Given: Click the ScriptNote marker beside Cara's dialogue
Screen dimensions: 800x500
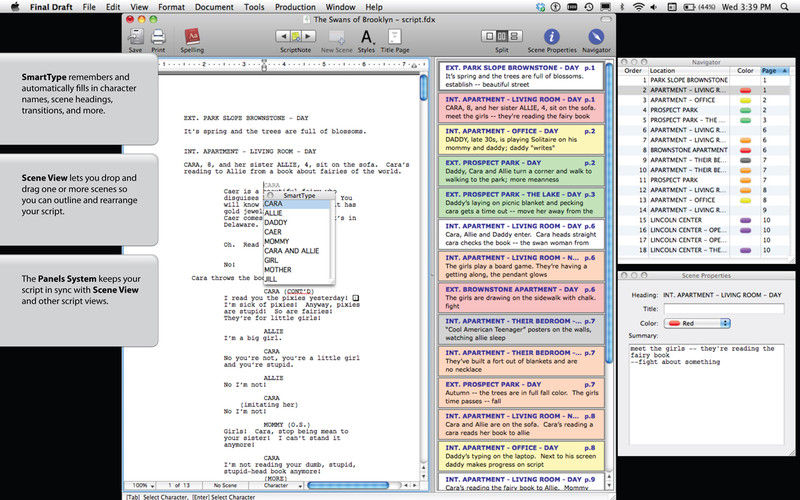Looking at the screenshot, I should (x=356, y=298).
